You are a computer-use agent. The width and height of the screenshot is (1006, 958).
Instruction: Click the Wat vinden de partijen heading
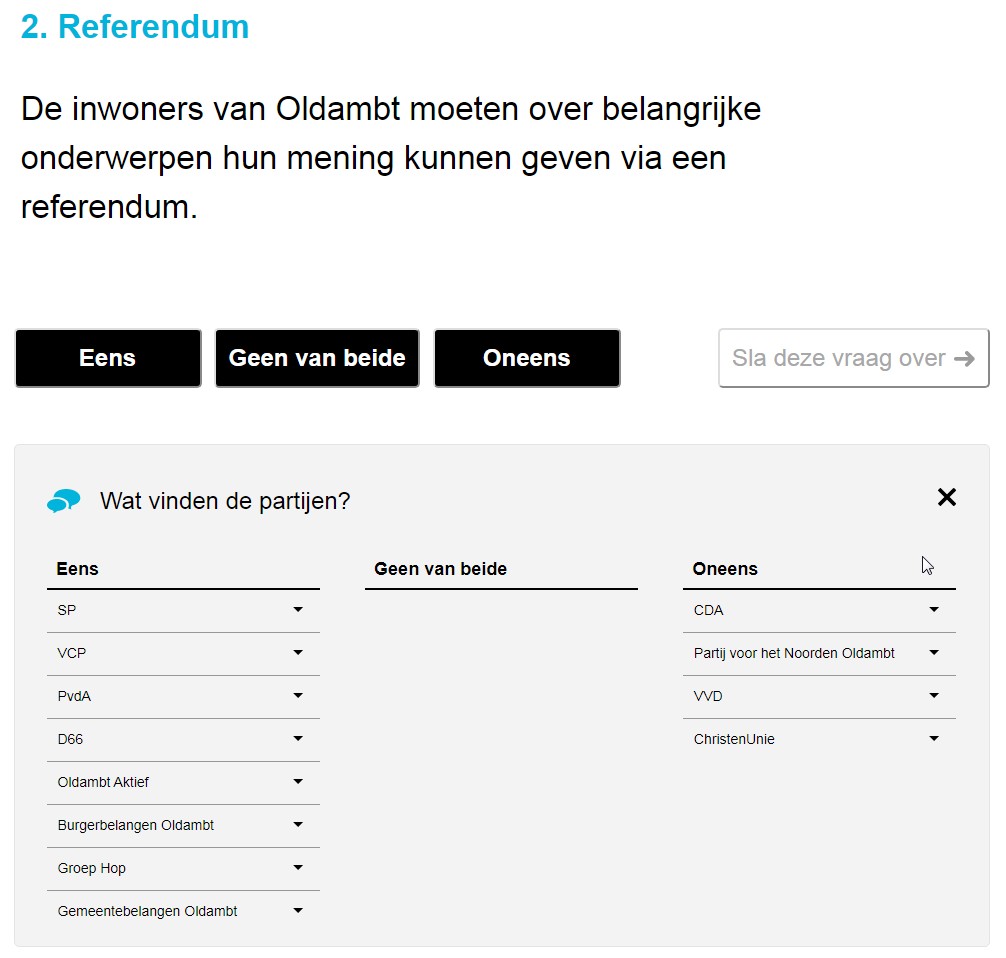(x=225, y=501)
